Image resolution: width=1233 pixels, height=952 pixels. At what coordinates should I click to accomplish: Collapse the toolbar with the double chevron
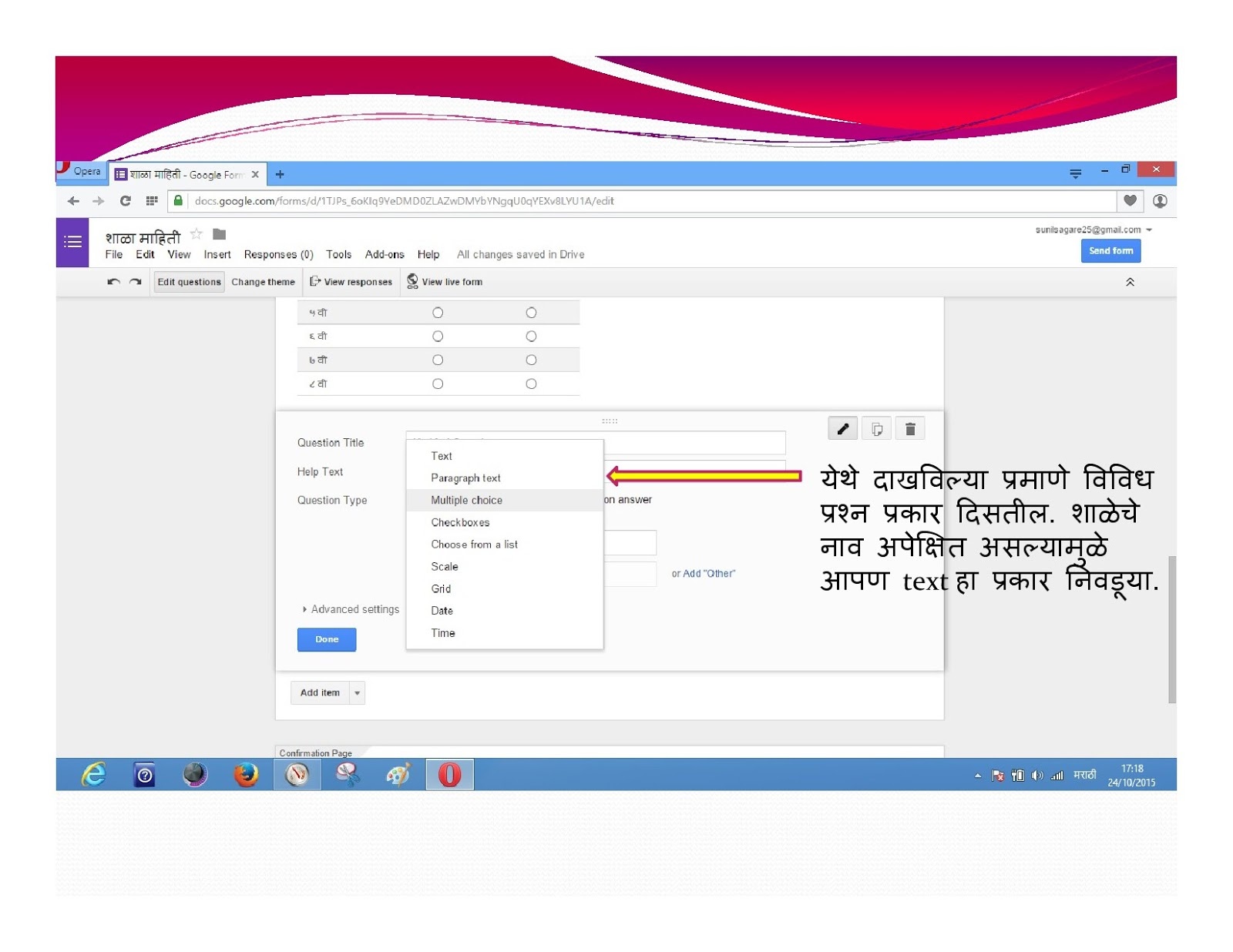coord(1130,282)
